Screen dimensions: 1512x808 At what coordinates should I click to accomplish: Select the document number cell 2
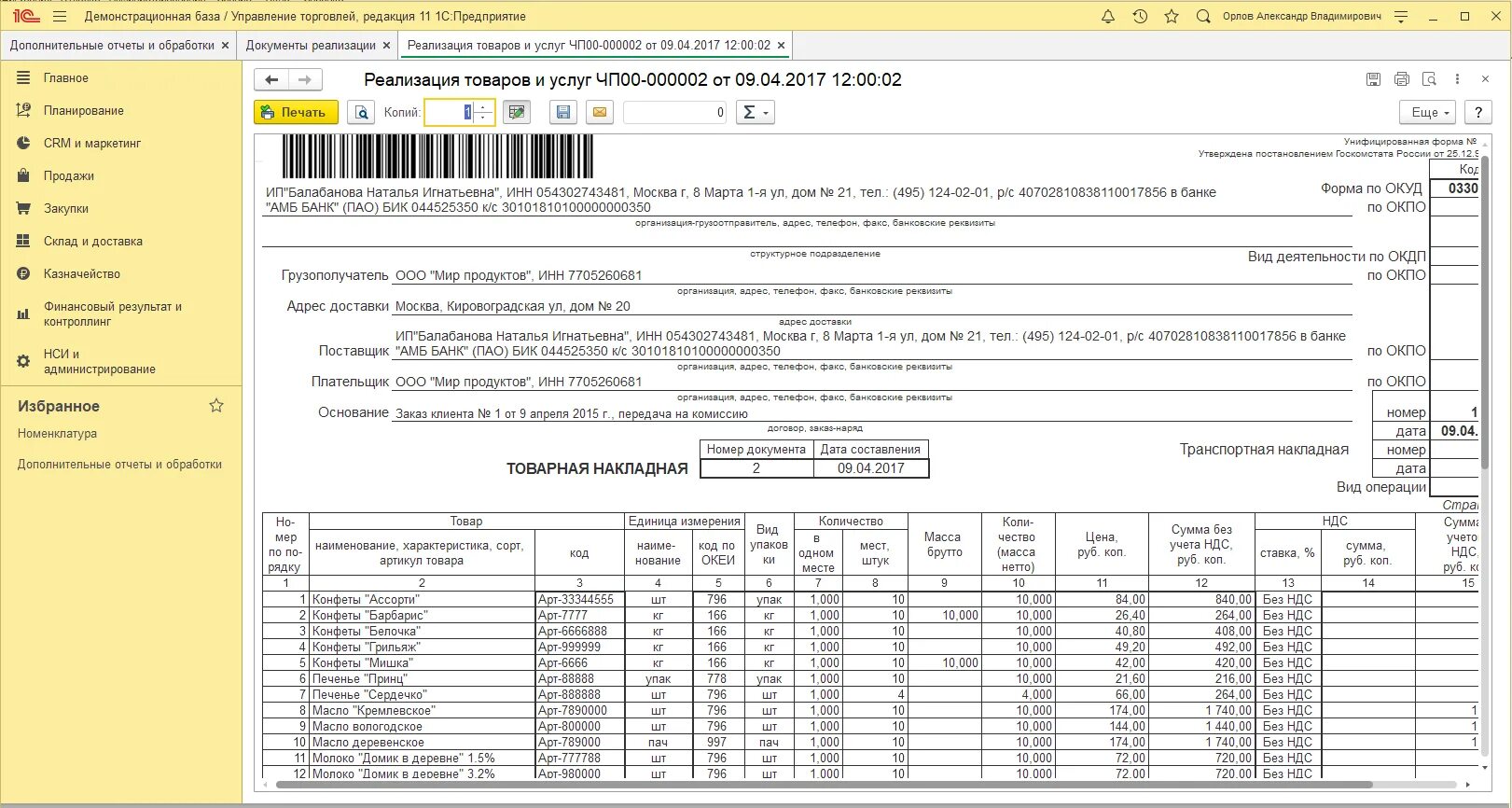click(x=756, y=468)
